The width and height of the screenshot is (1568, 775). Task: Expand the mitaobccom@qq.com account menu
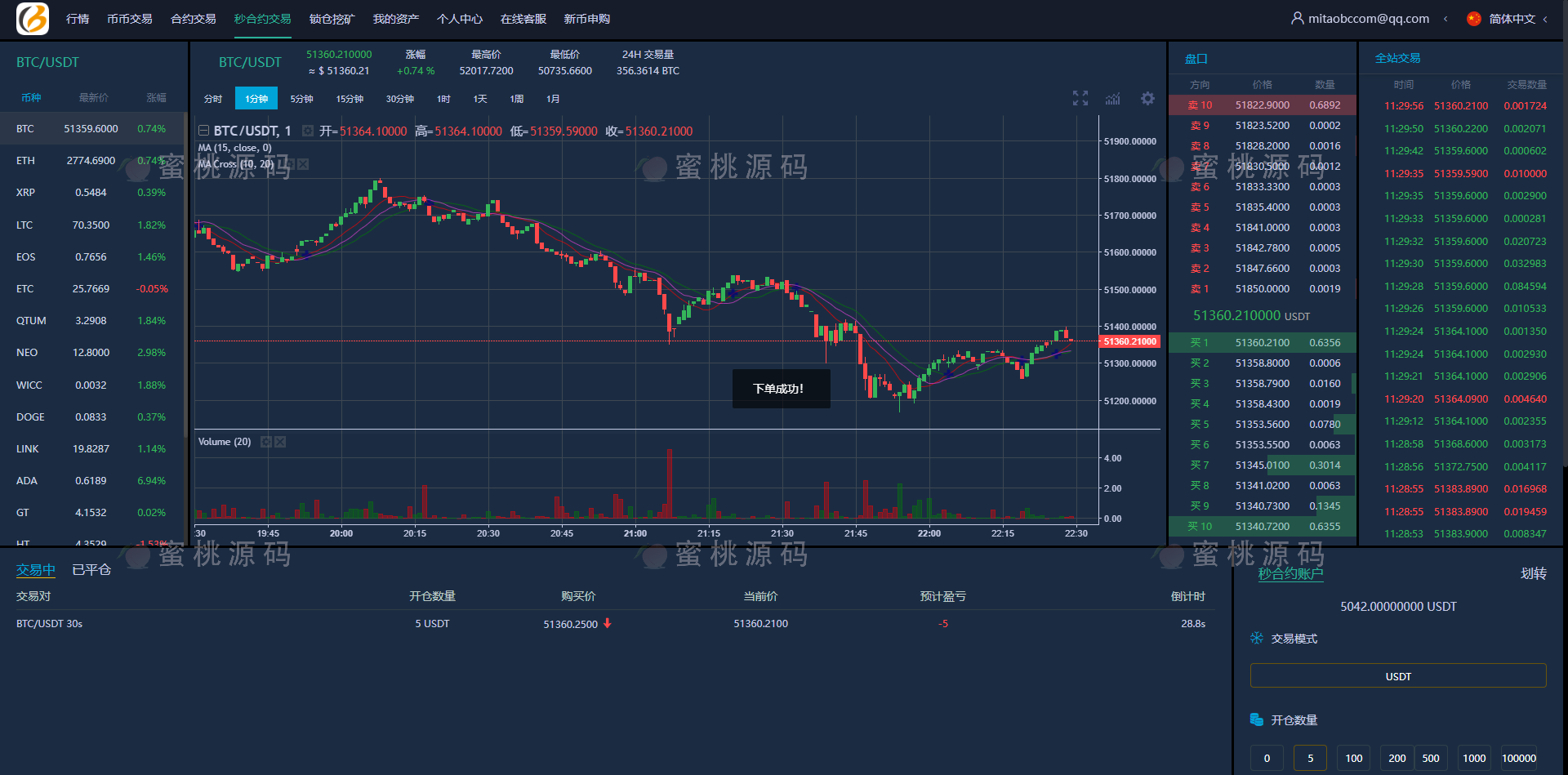pyautogui.click(x=1445, y=19)
